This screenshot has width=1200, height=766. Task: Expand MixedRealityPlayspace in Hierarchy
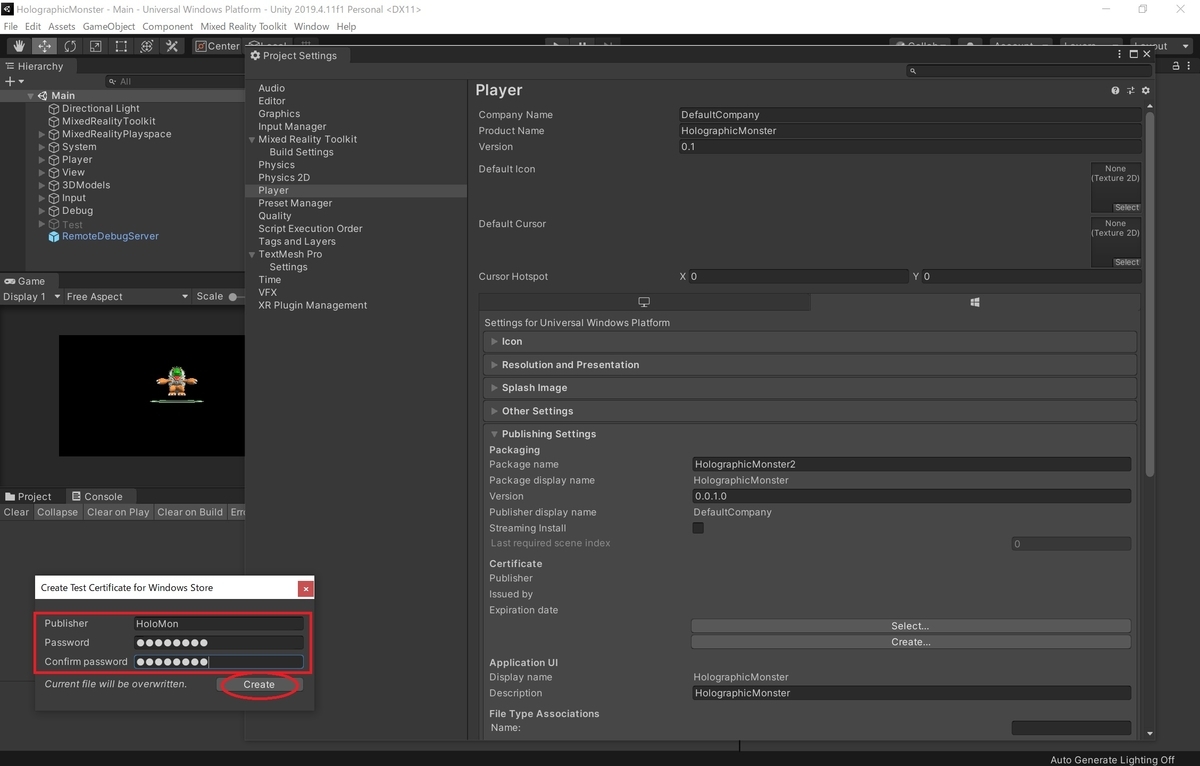click(42, 134)
